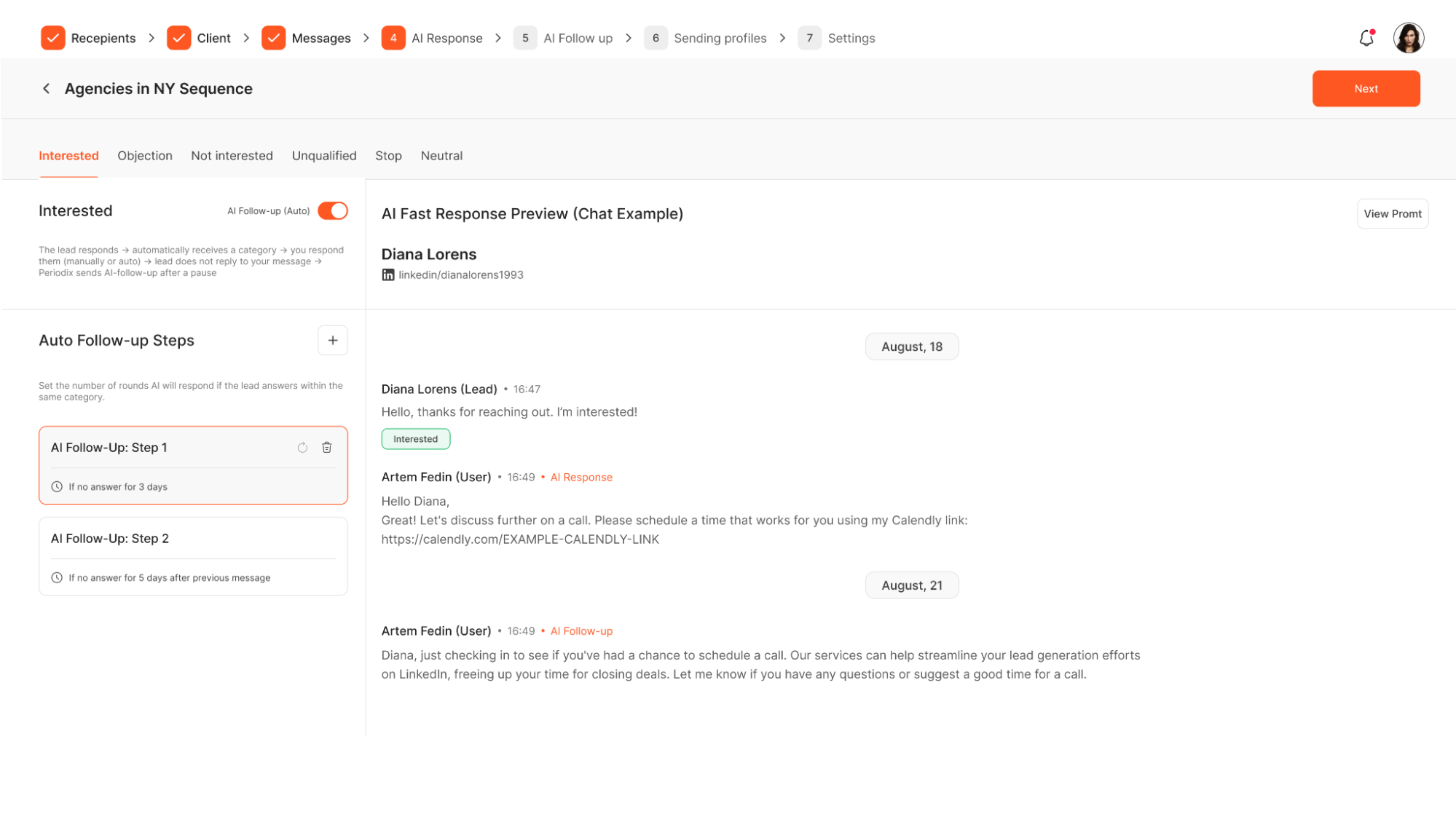Click the back arrow navigation icon
Image resolution: width=1456 pixels, height=819 pixels.
(x=46, y=88)
